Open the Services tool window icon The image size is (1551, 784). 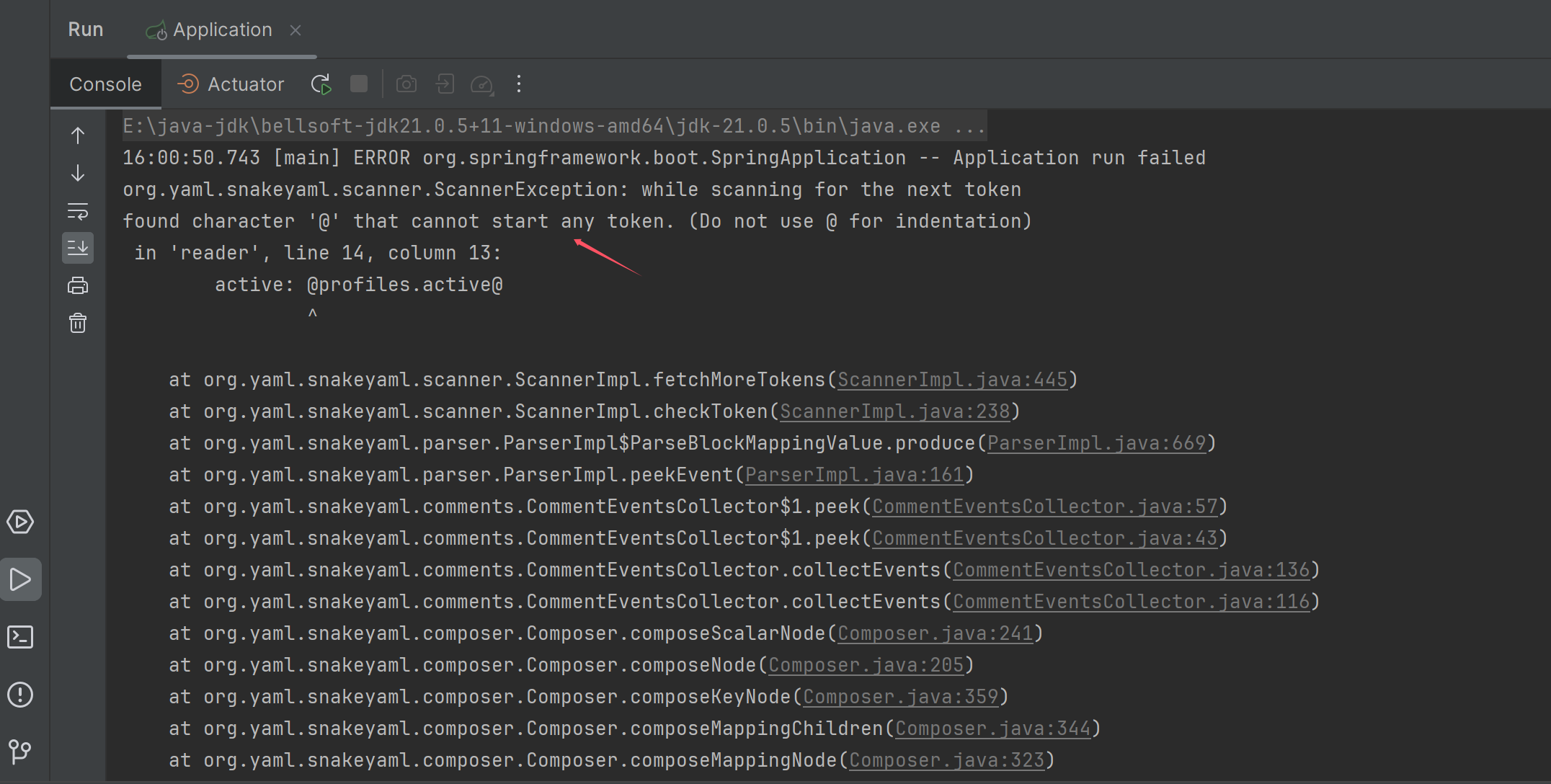tap(20, 522)
